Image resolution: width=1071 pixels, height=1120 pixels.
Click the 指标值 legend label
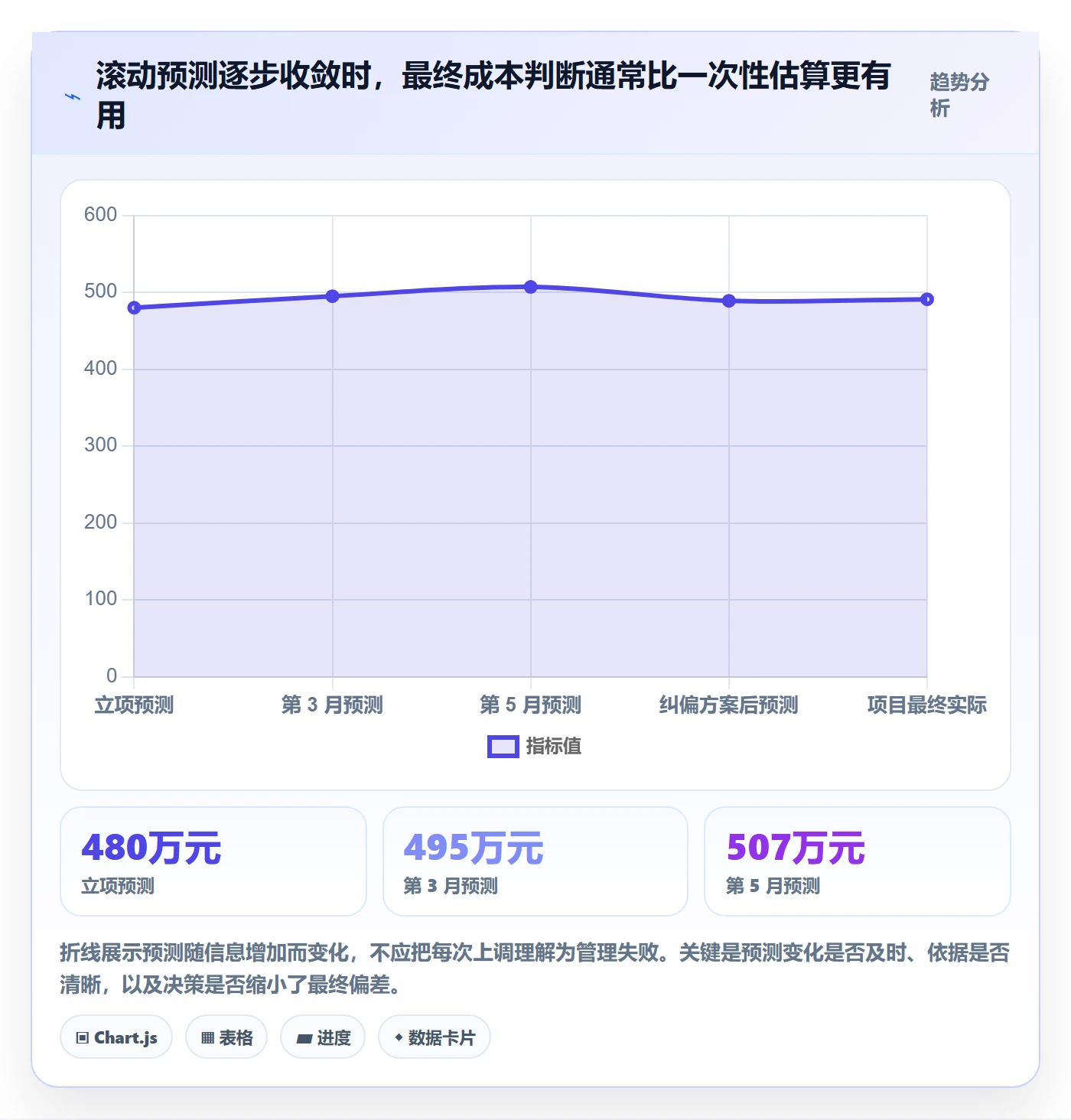554,746
